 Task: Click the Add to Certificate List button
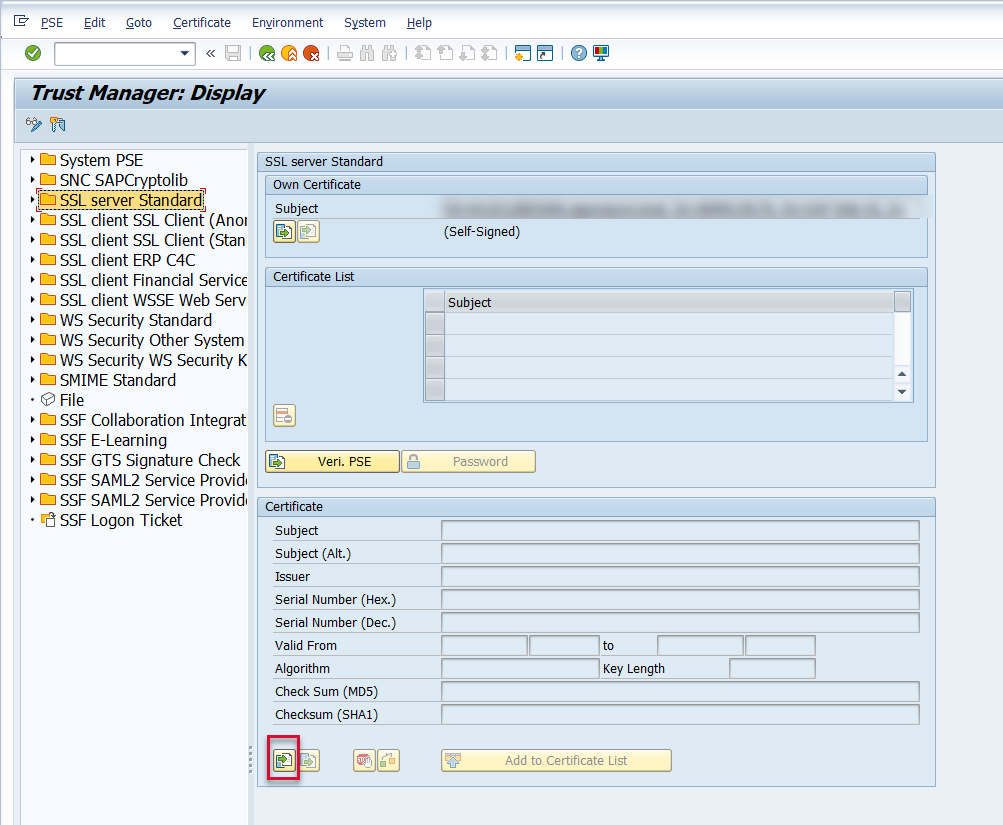[x=556, y=760]
